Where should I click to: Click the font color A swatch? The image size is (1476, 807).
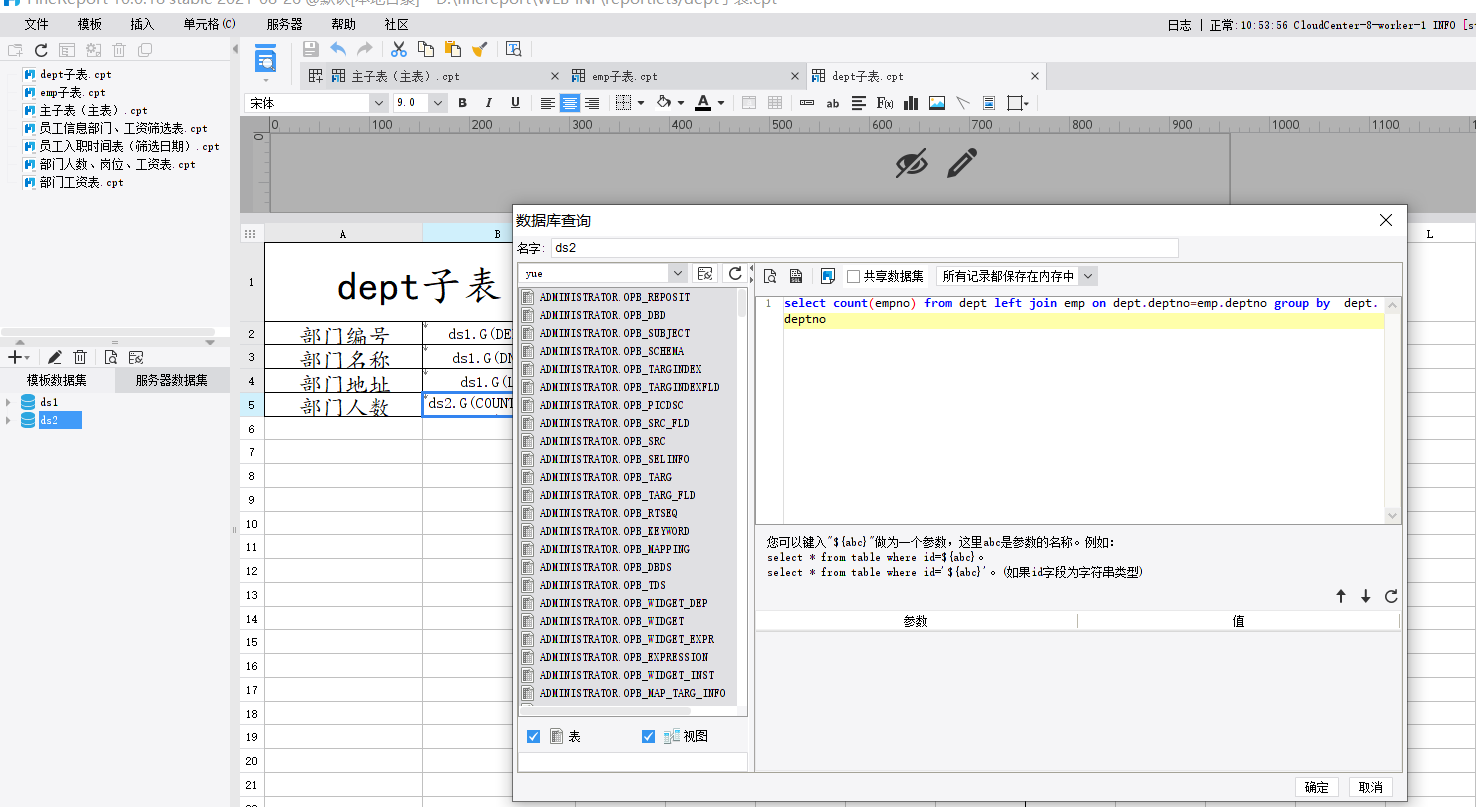[703, 103]
